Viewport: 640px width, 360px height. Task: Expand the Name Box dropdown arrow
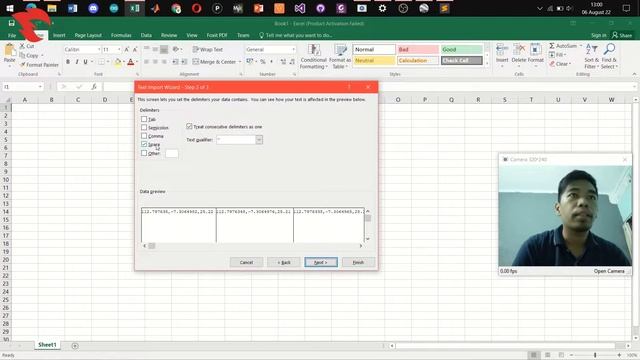40,87
